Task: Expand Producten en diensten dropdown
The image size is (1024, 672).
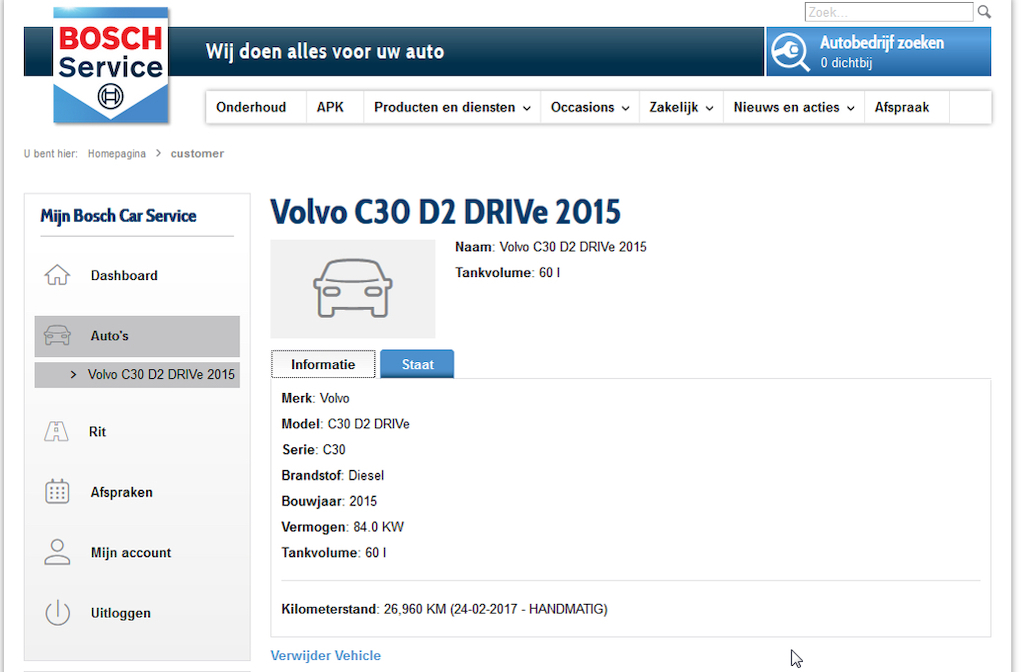Action: click(x=452, y=107)
